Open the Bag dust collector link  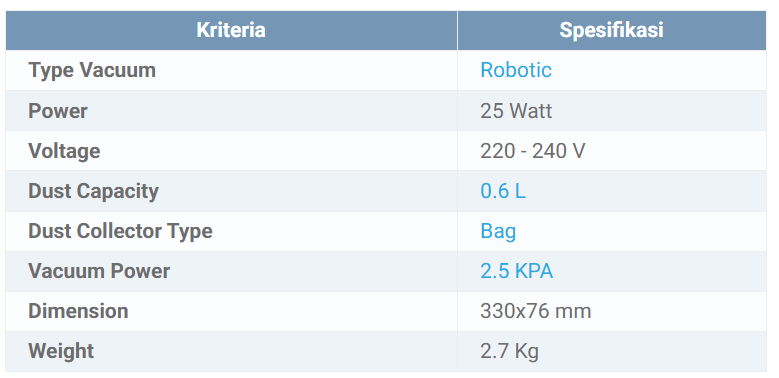tap(498, 231)
